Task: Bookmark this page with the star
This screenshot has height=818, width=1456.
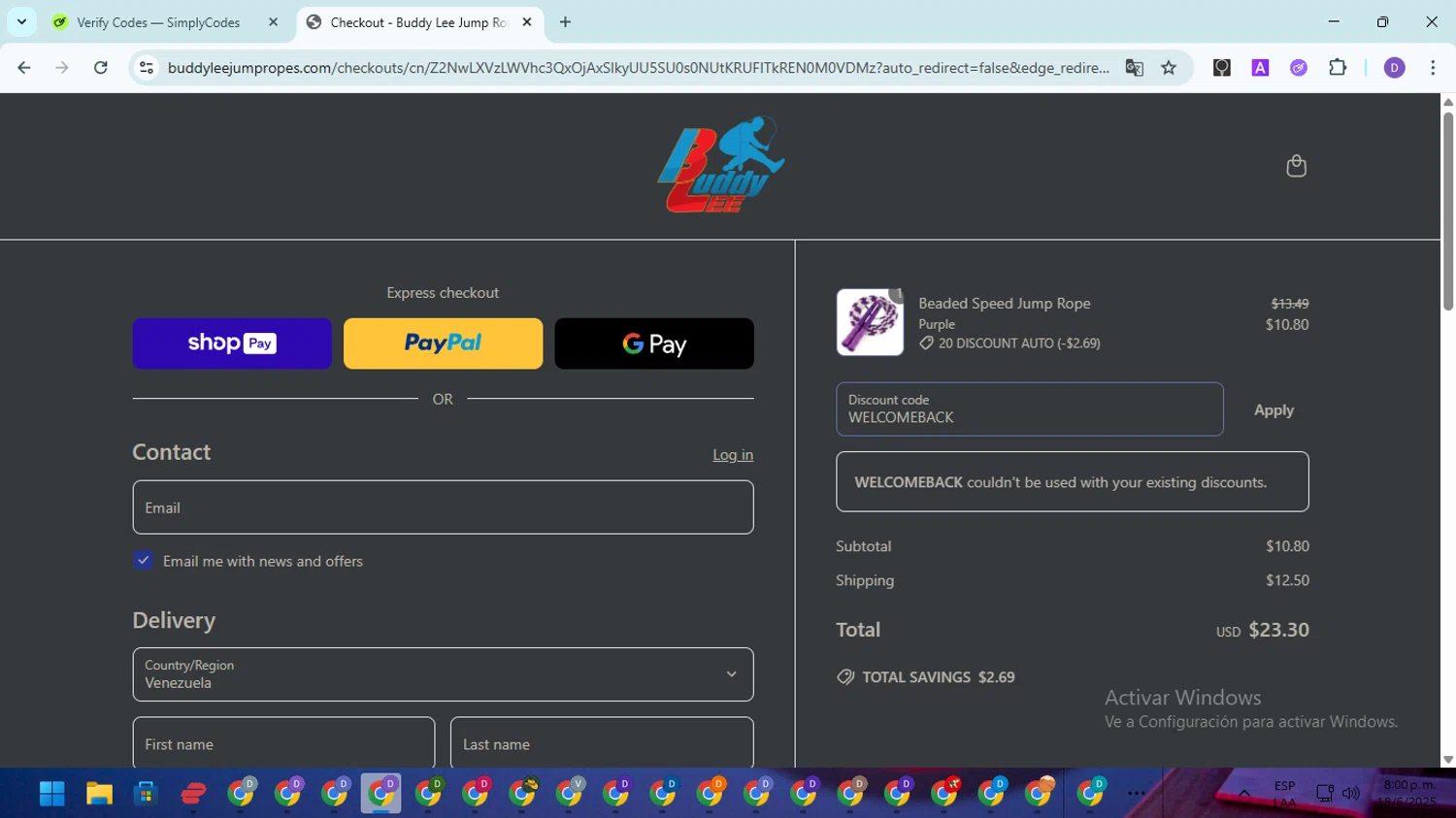Action: click(x=1169, y=68)
